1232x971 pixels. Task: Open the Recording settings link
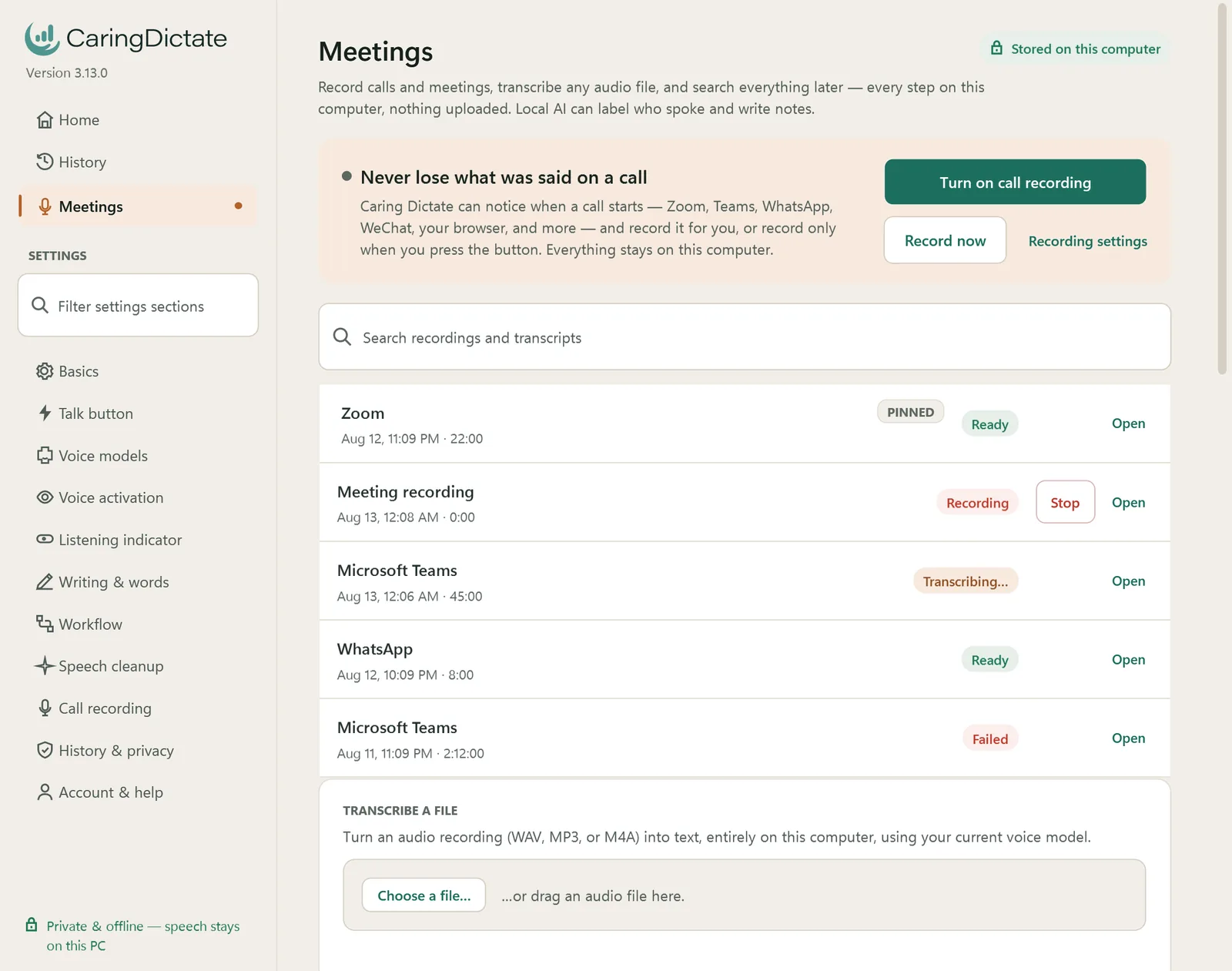click(1087, 241)
